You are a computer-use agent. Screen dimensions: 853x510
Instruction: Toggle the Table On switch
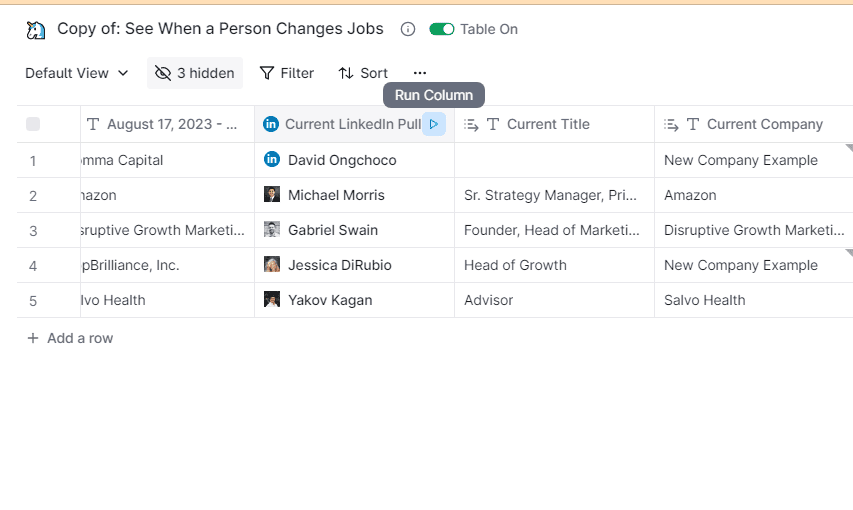click(441, 29)
